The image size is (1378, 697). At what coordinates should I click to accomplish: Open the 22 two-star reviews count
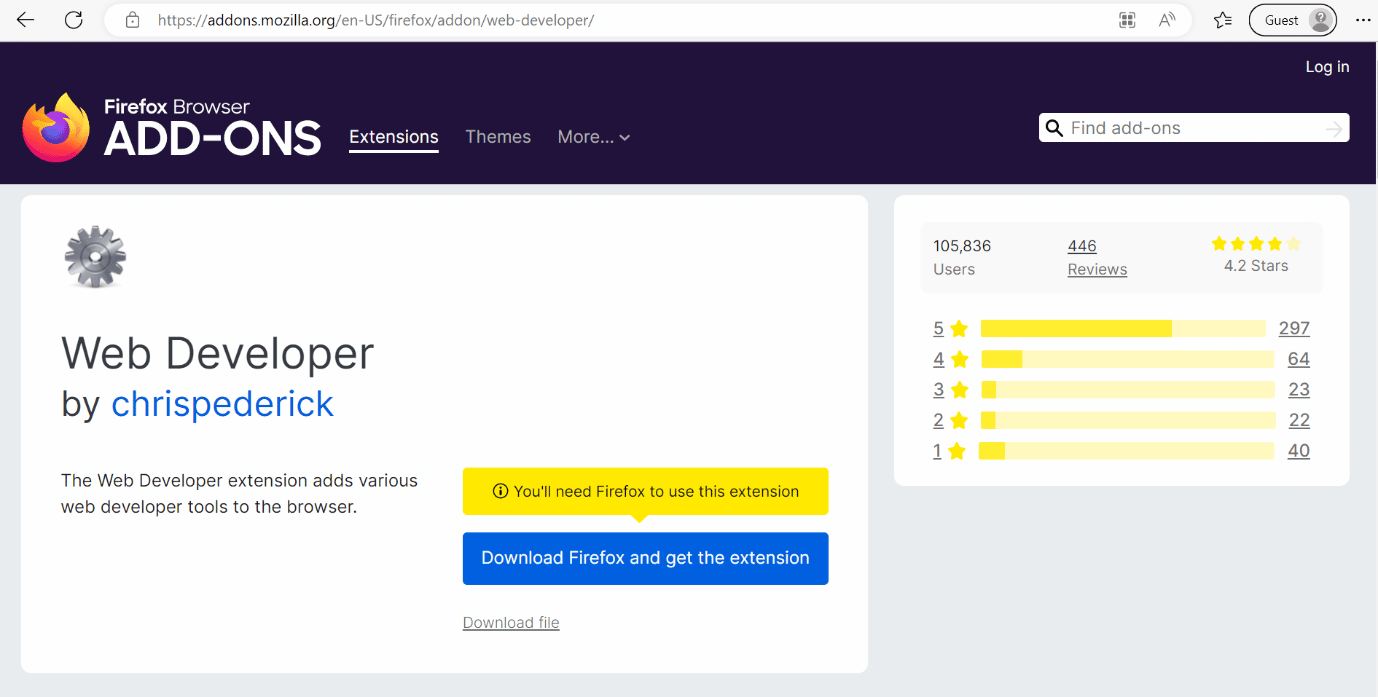pos(1299,420)
